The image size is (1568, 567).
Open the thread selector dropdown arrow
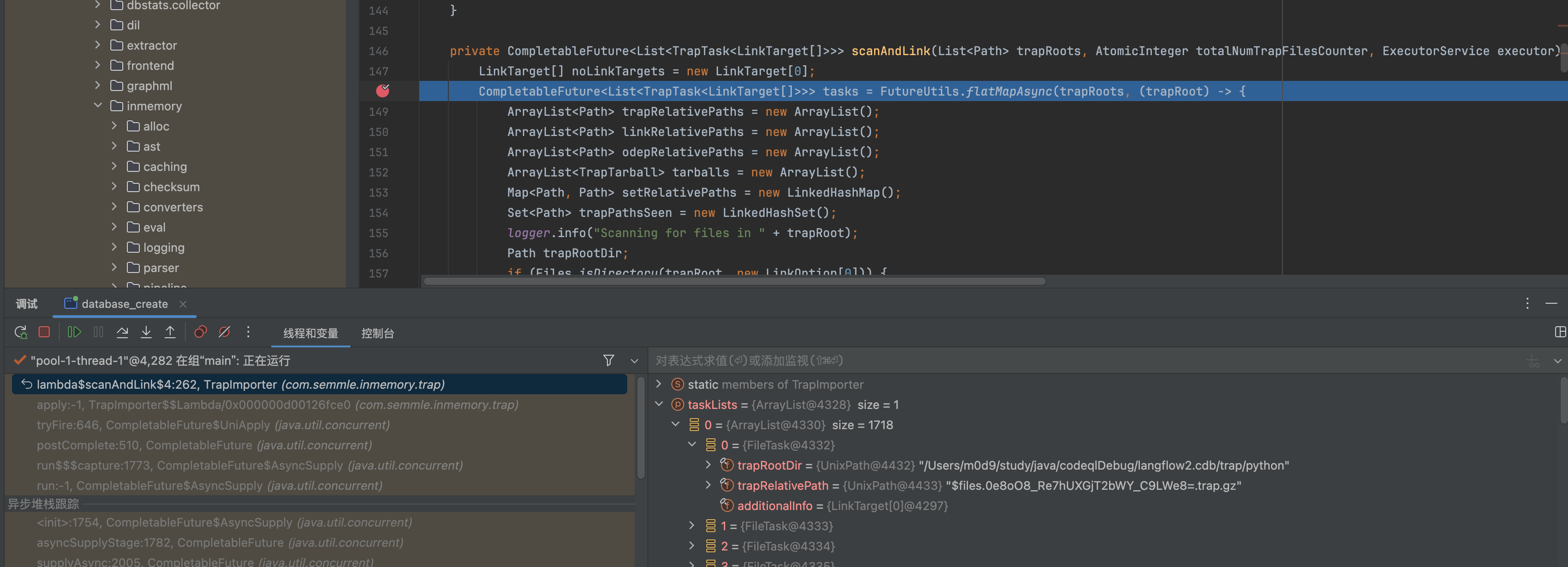(x=634, y=361)
